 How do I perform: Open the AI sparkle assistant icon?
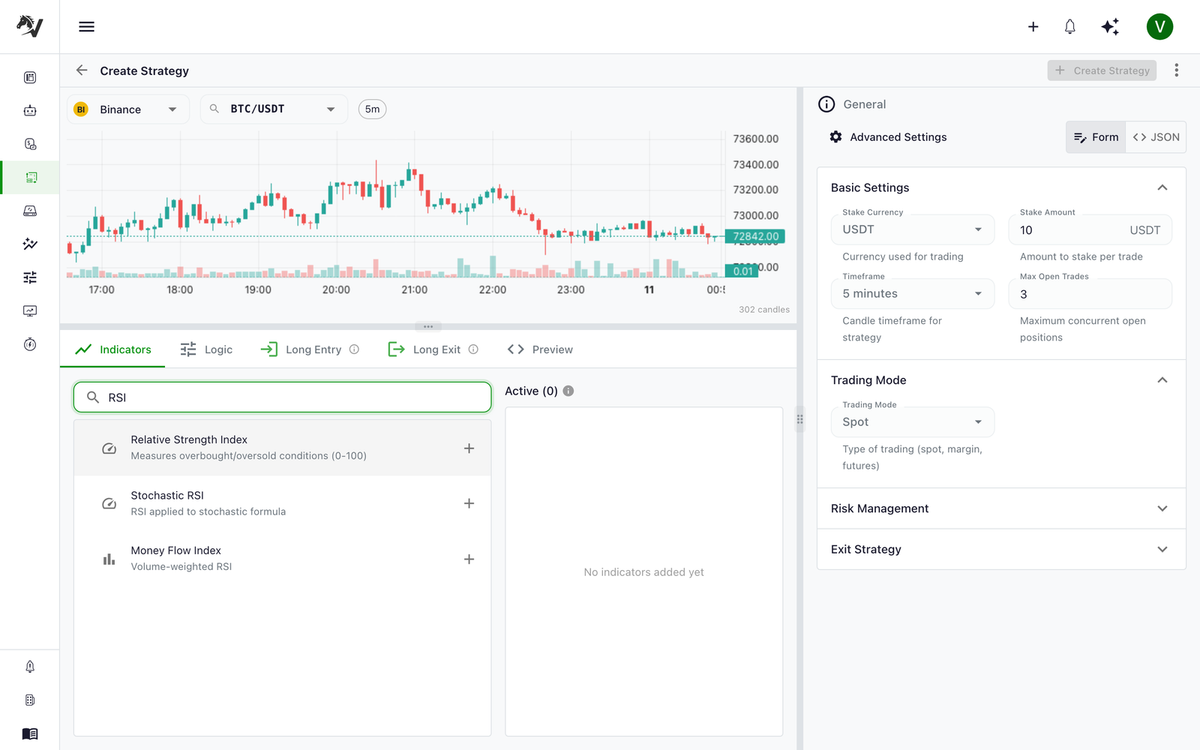point(1110,27)
